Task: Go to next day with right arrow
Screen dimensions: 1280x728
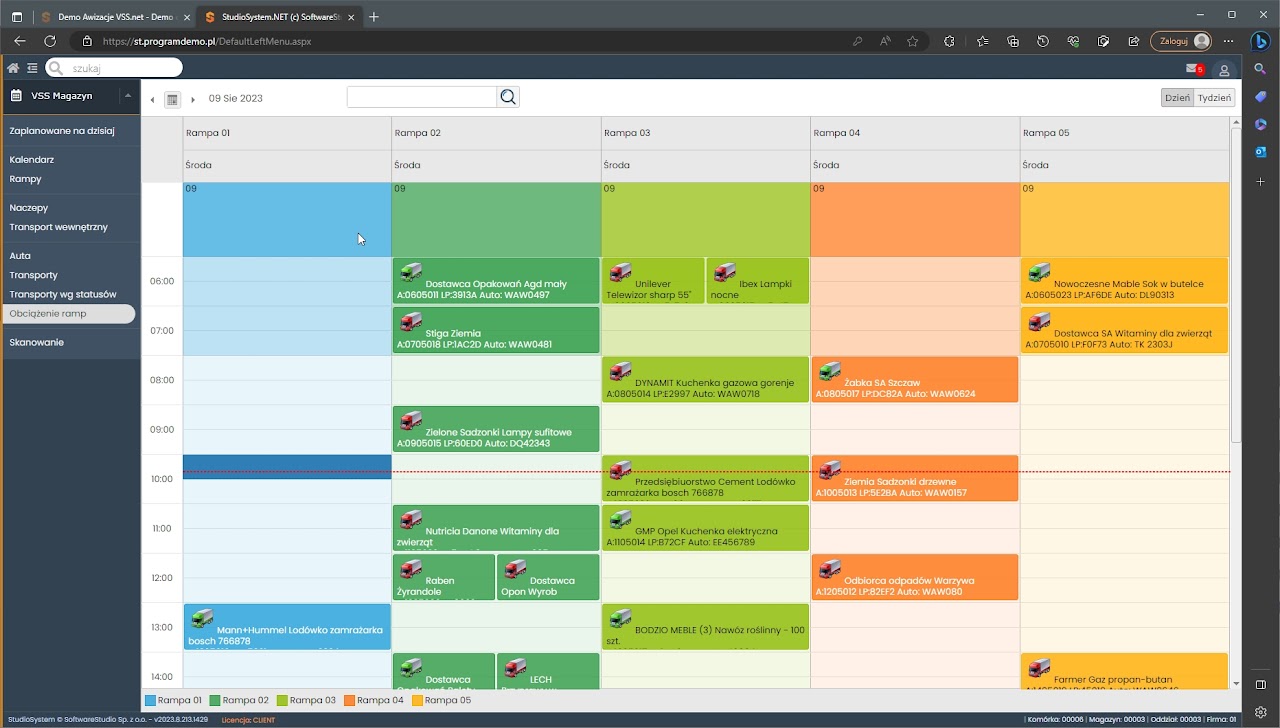Action: (192, 99)
